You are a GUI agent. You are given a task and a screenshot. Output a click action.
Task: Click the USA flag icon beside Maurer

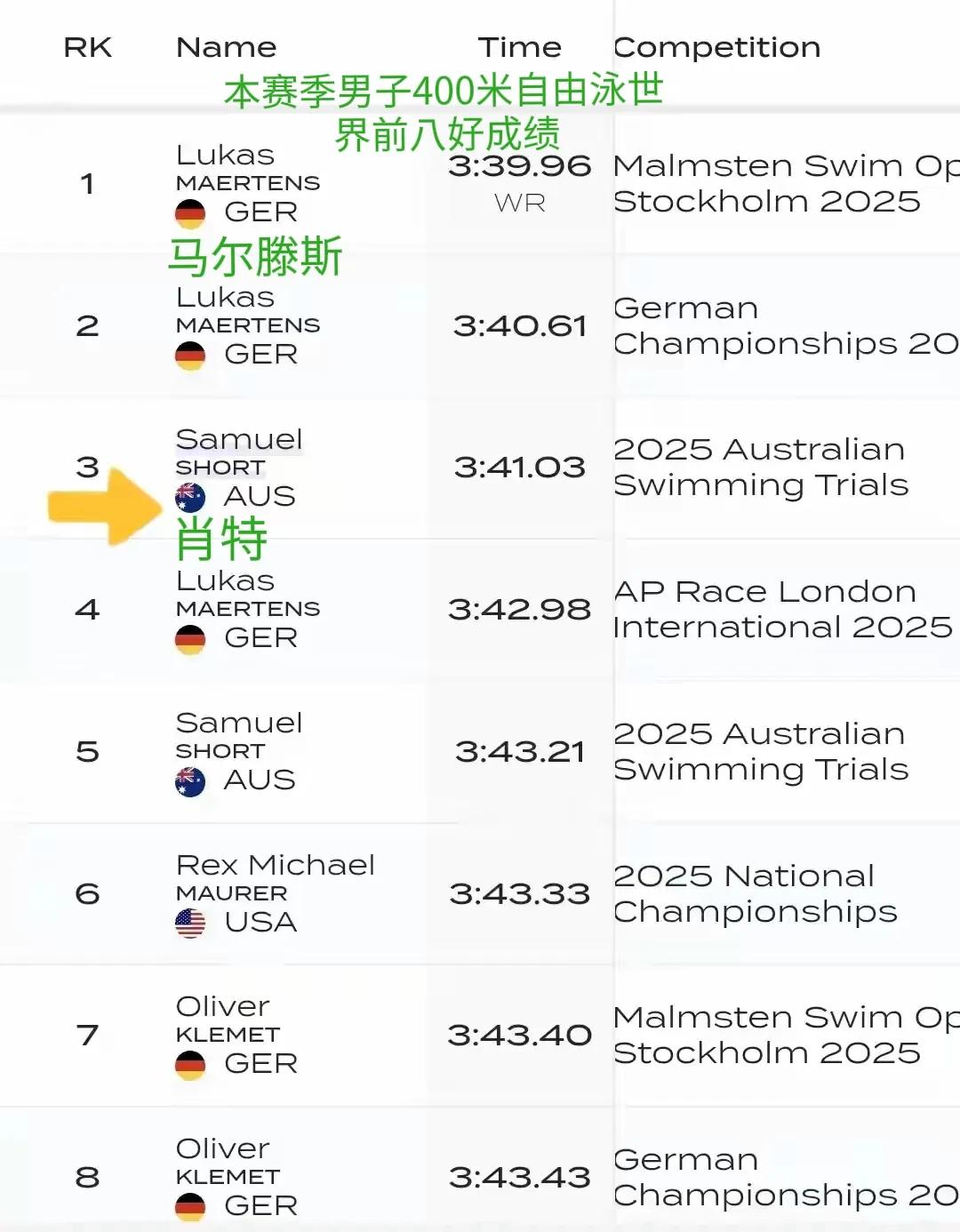[190, 923]
